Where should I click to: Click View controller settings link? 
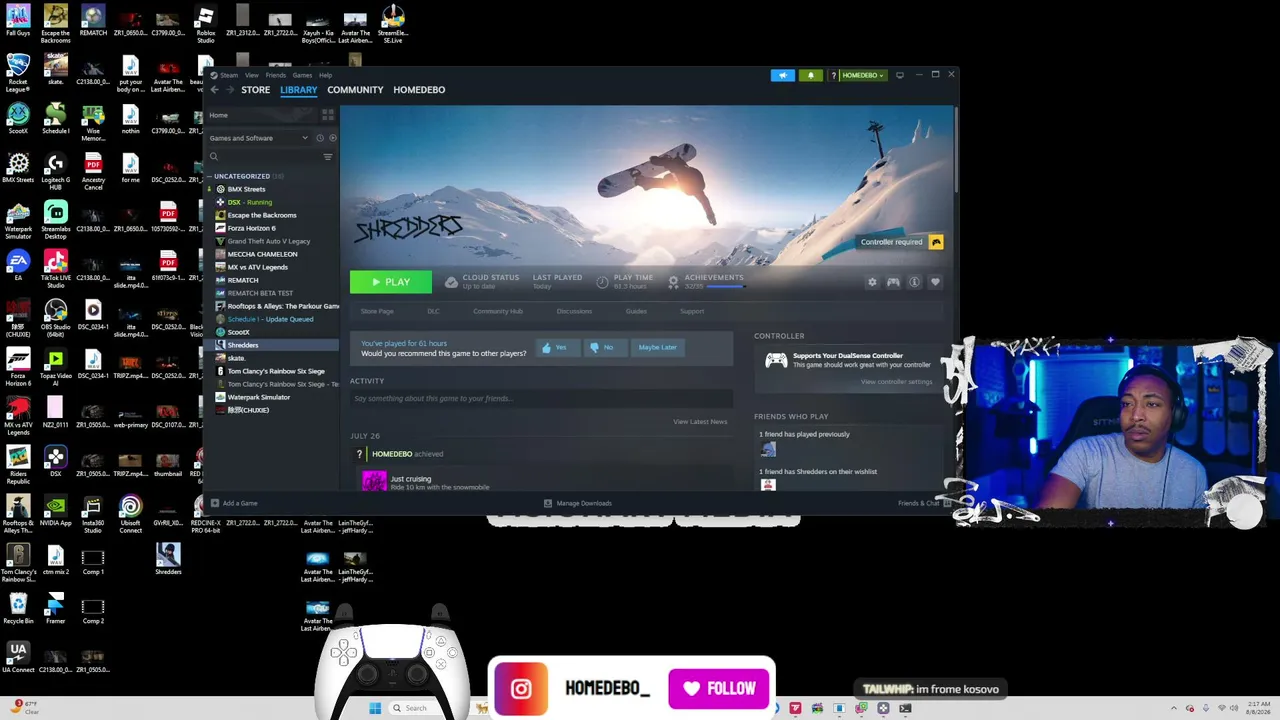[896, 382]
